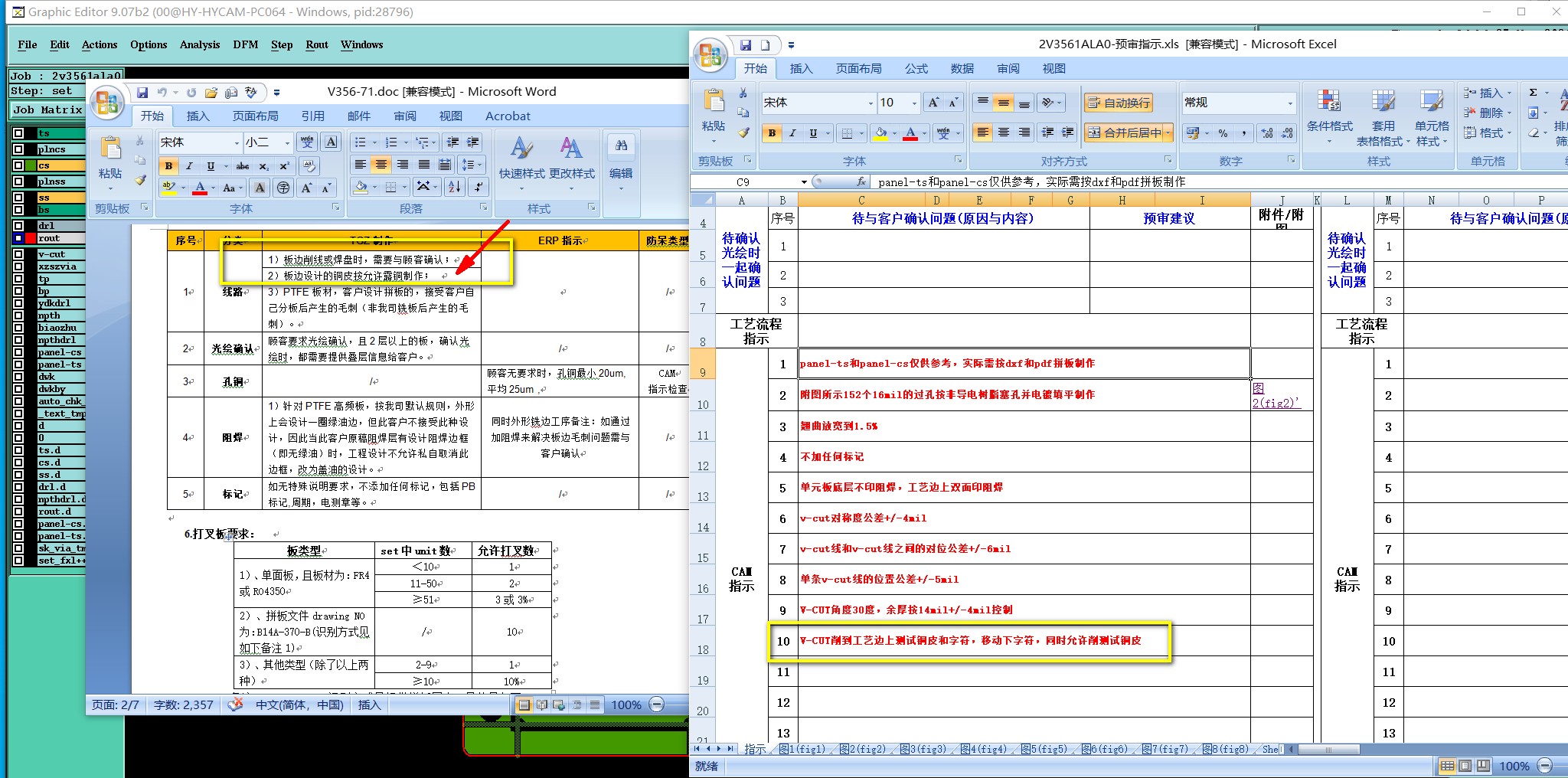The height and width of the screenshot is (778, 1568).
Task: Click Excel Cut scissors icon
Action: 743,93
